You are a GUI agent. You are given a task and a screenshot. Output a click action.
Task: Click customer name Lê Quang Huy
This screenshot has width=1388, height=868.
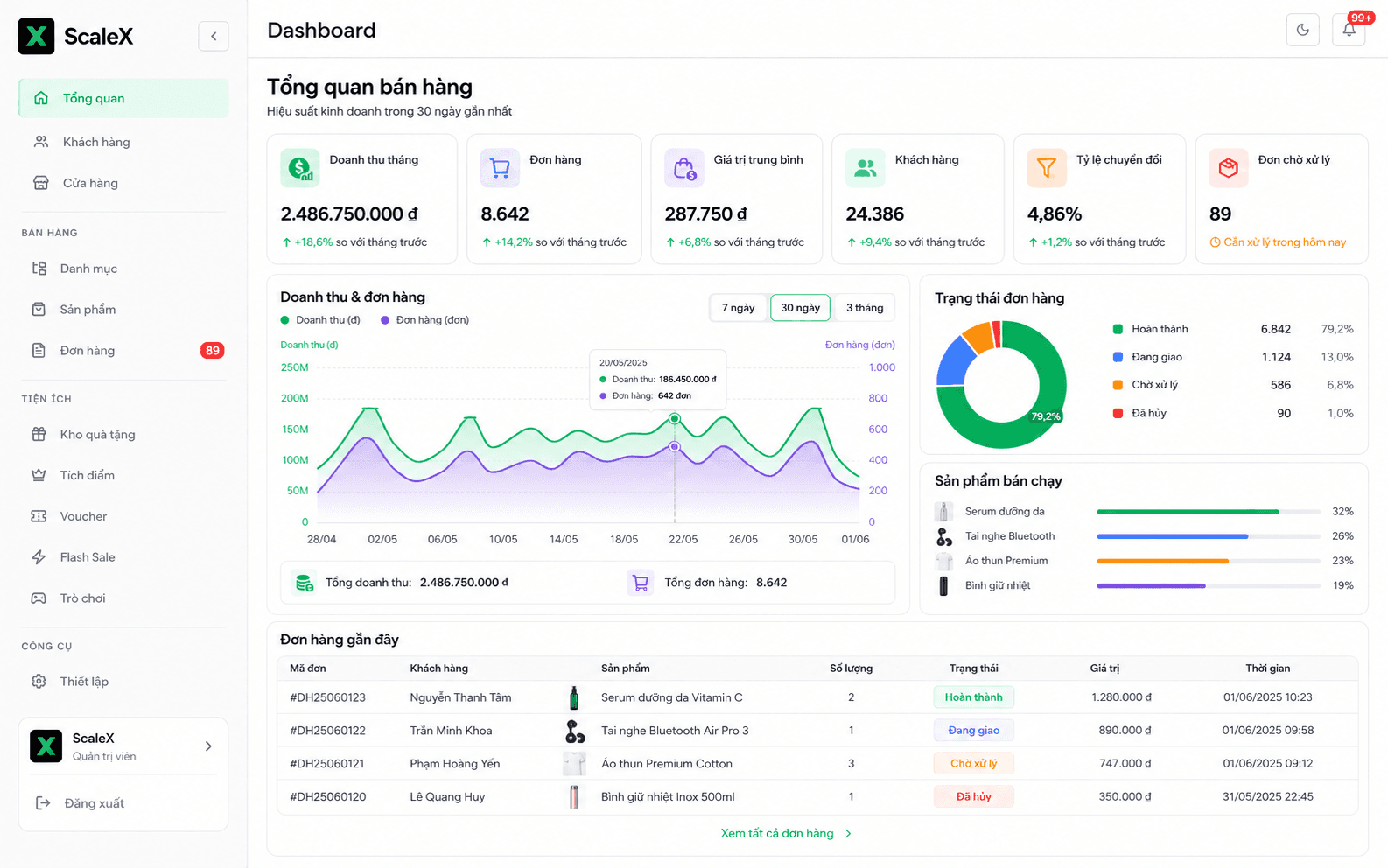click(x=447, y=797)
